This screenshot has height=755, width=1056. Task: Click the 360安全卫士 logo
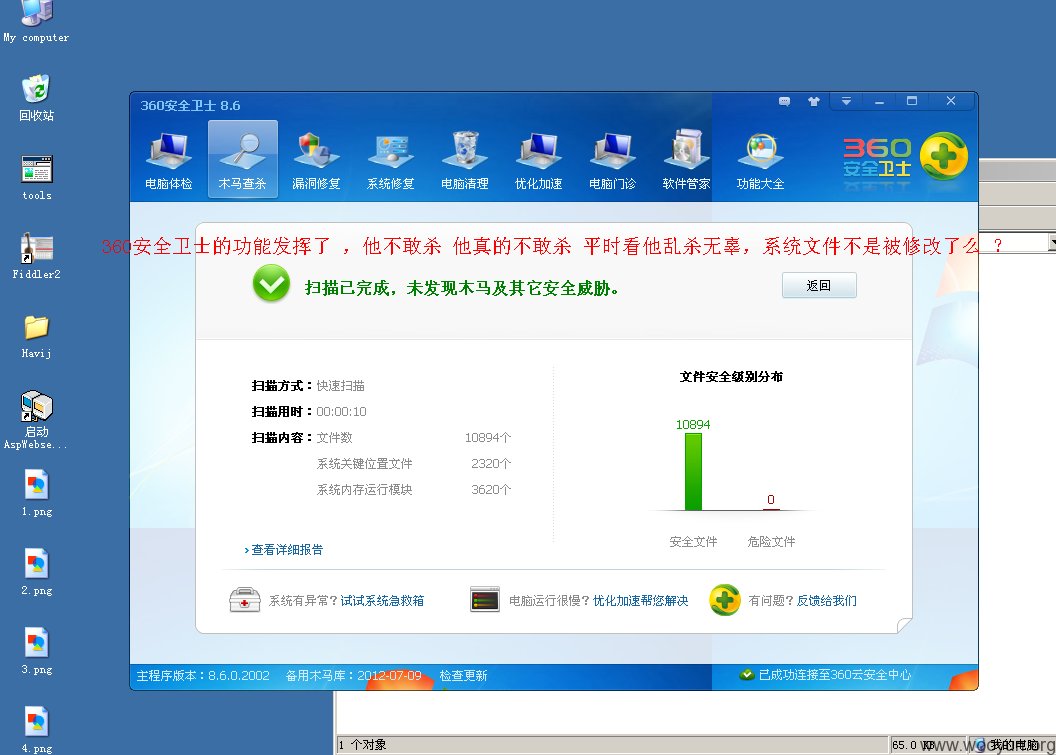pyautogui.click(x=905, y=157)
